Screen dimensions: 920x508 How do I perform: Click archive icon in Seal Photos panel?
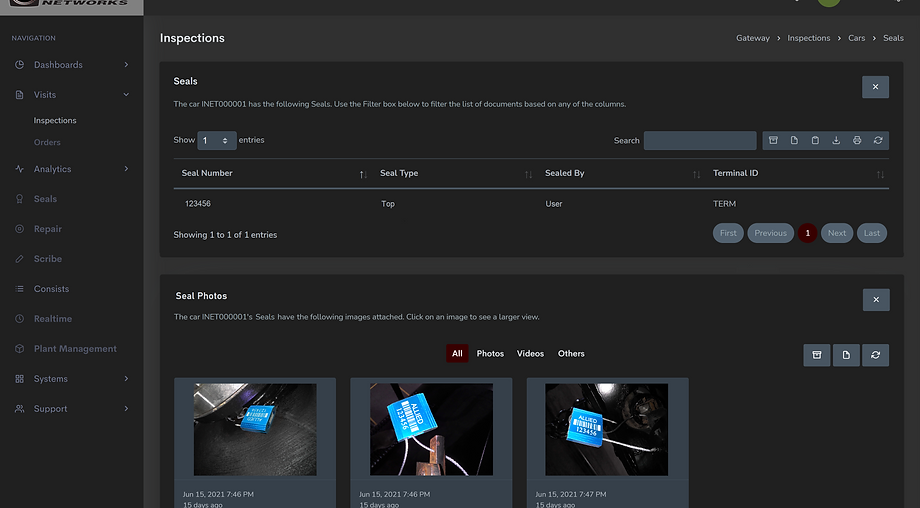(x=817, y=355)
